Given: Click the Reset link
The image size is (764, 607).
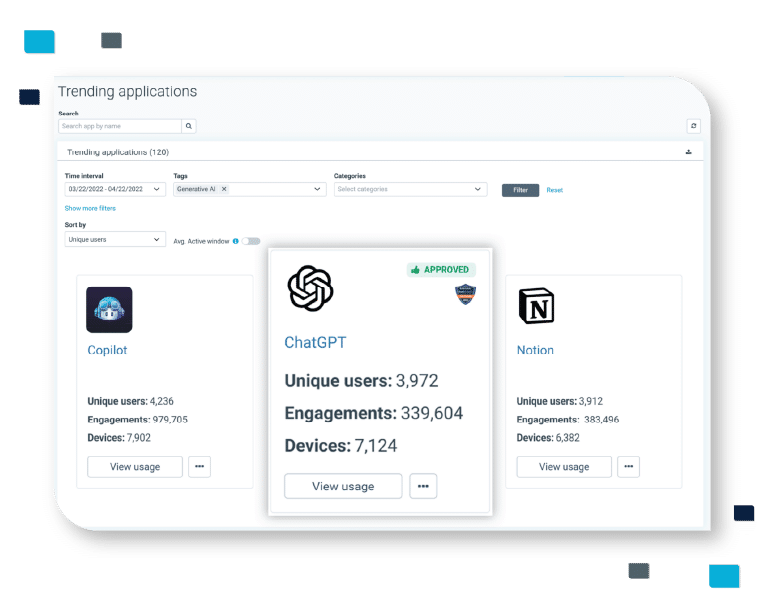Looking at the screenshot, I should pos(554,190).
